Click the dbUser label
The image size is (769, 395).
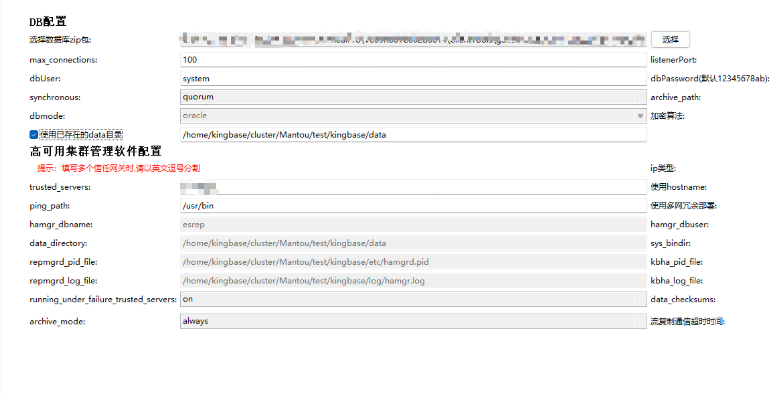click(45, 79)
